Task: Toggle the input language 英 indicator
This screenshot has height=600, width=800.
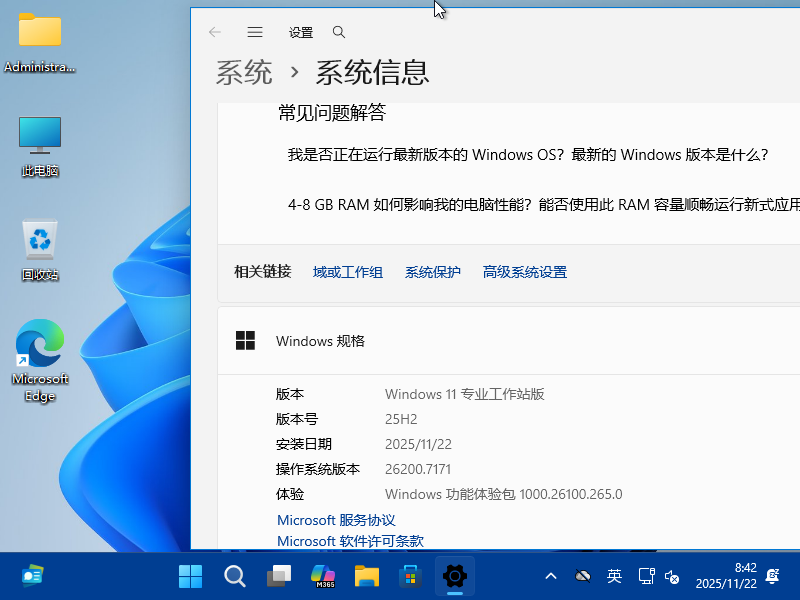Action: tap(614, 577)
